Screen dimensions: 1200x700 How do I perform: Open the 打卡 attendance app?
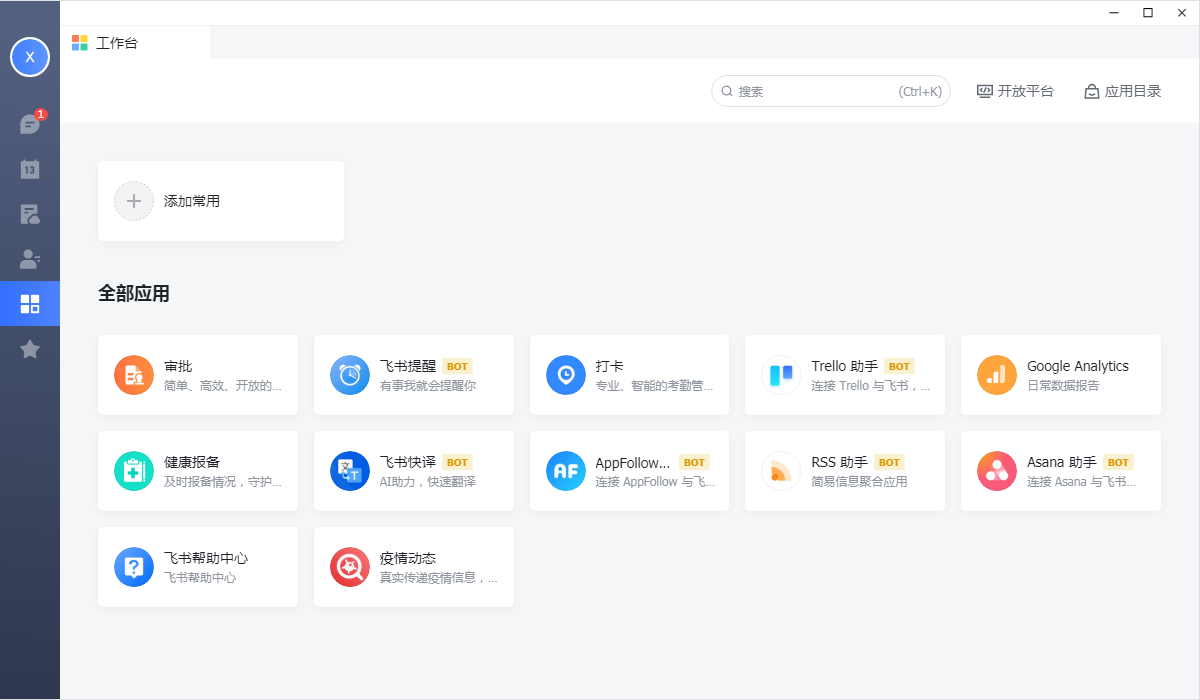coord(629,375)
